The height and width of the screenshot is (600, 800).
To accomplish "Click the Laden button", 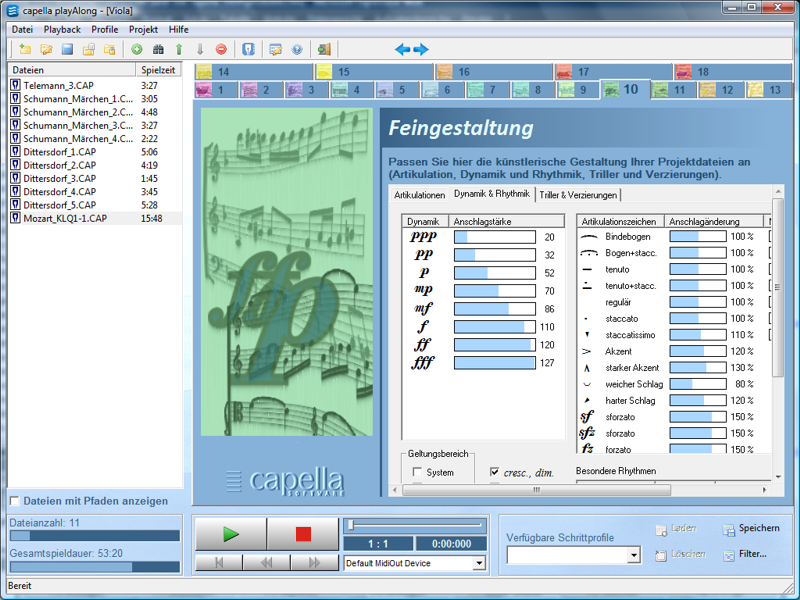I will click(x=676, y=529).
